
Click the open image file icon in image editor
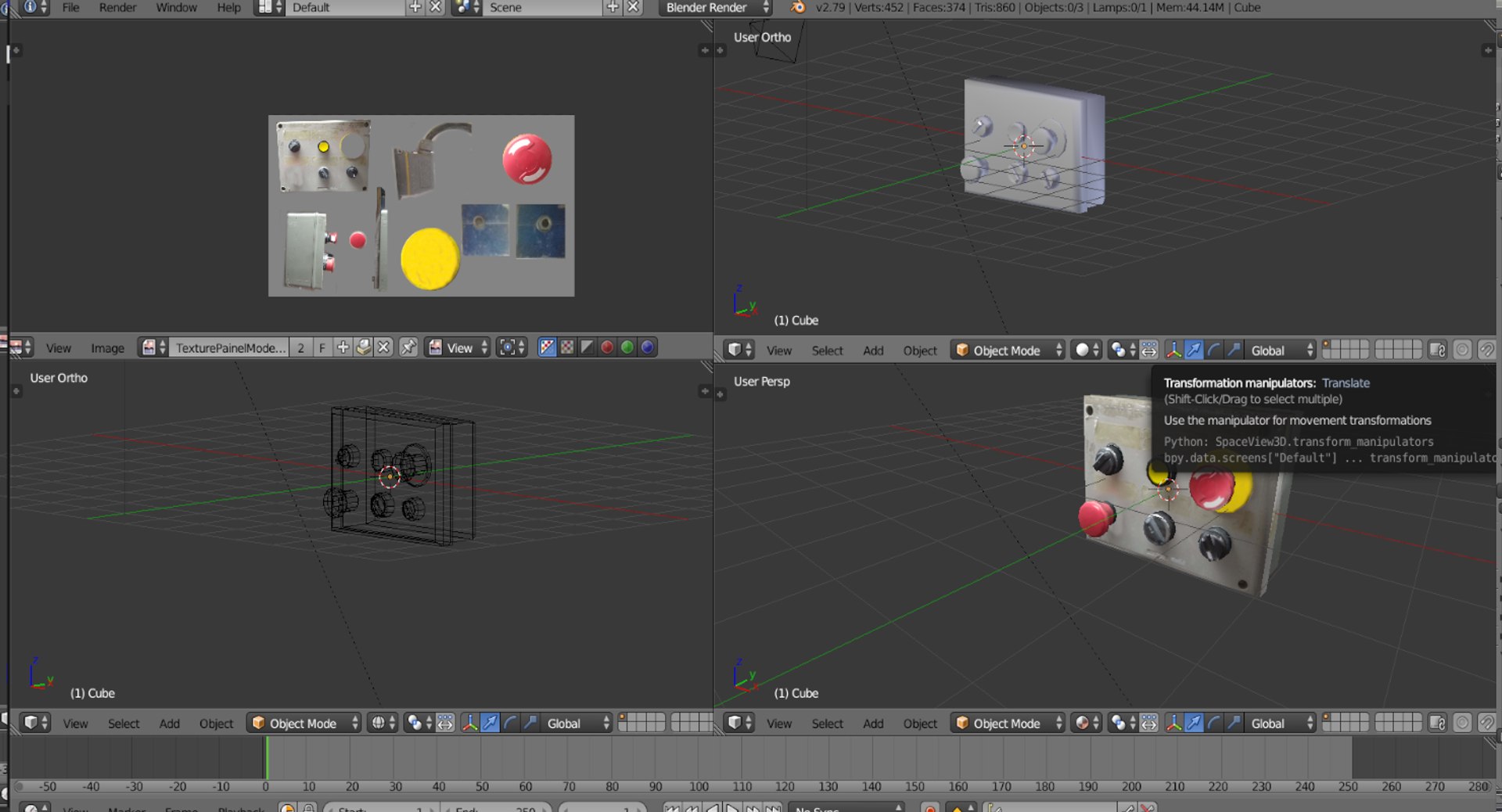(363, 347)
